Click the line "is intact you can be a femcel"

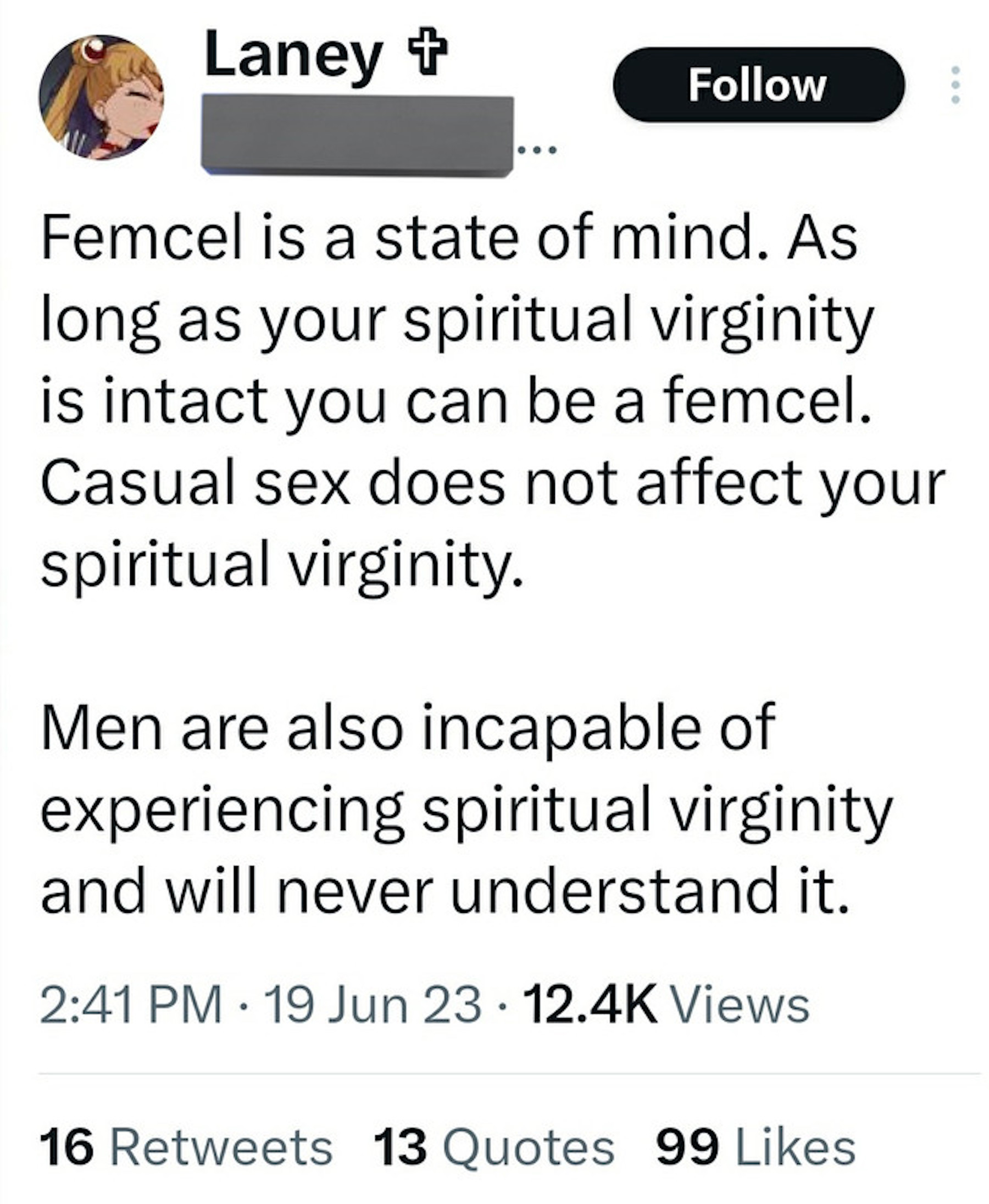click(455, 402)
